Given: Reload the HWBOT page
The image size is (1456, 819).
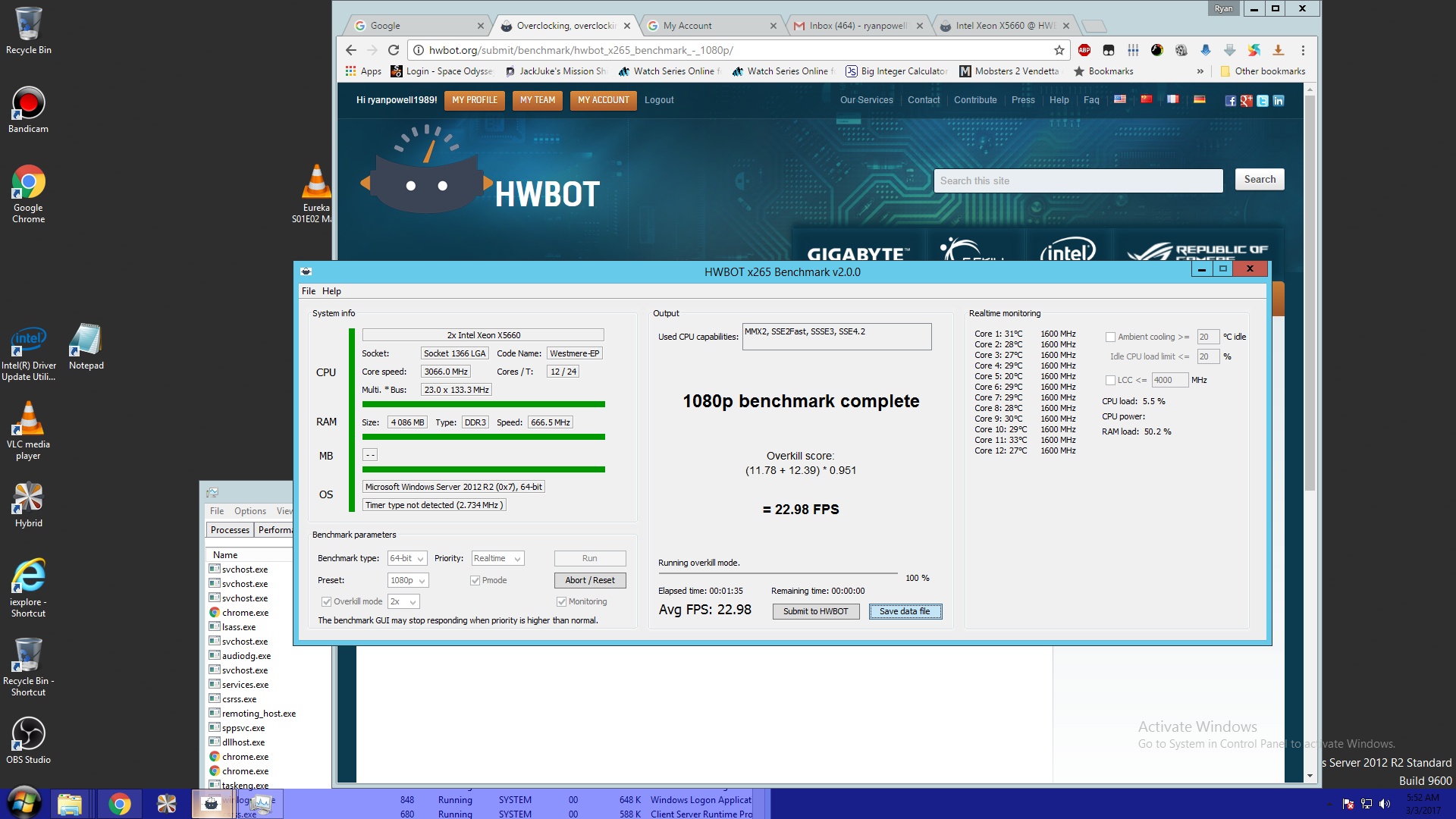Looking at the screenshot, I should pyautogui.click(x=393, y=50).
